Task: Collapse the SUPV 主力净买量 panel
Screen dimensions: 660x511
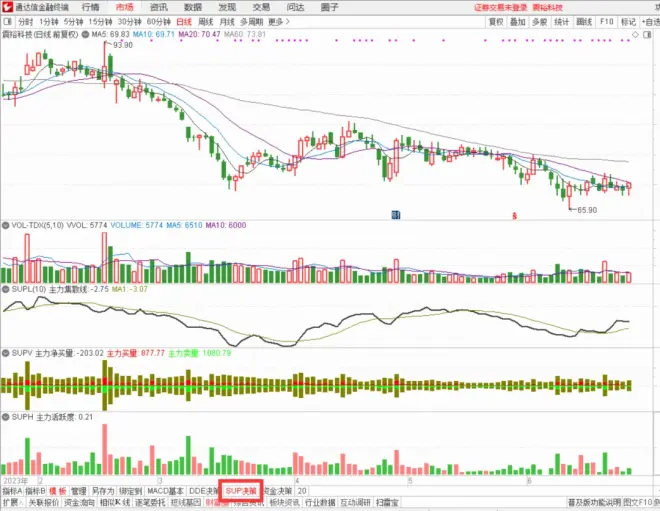Action: coord(5,353)
